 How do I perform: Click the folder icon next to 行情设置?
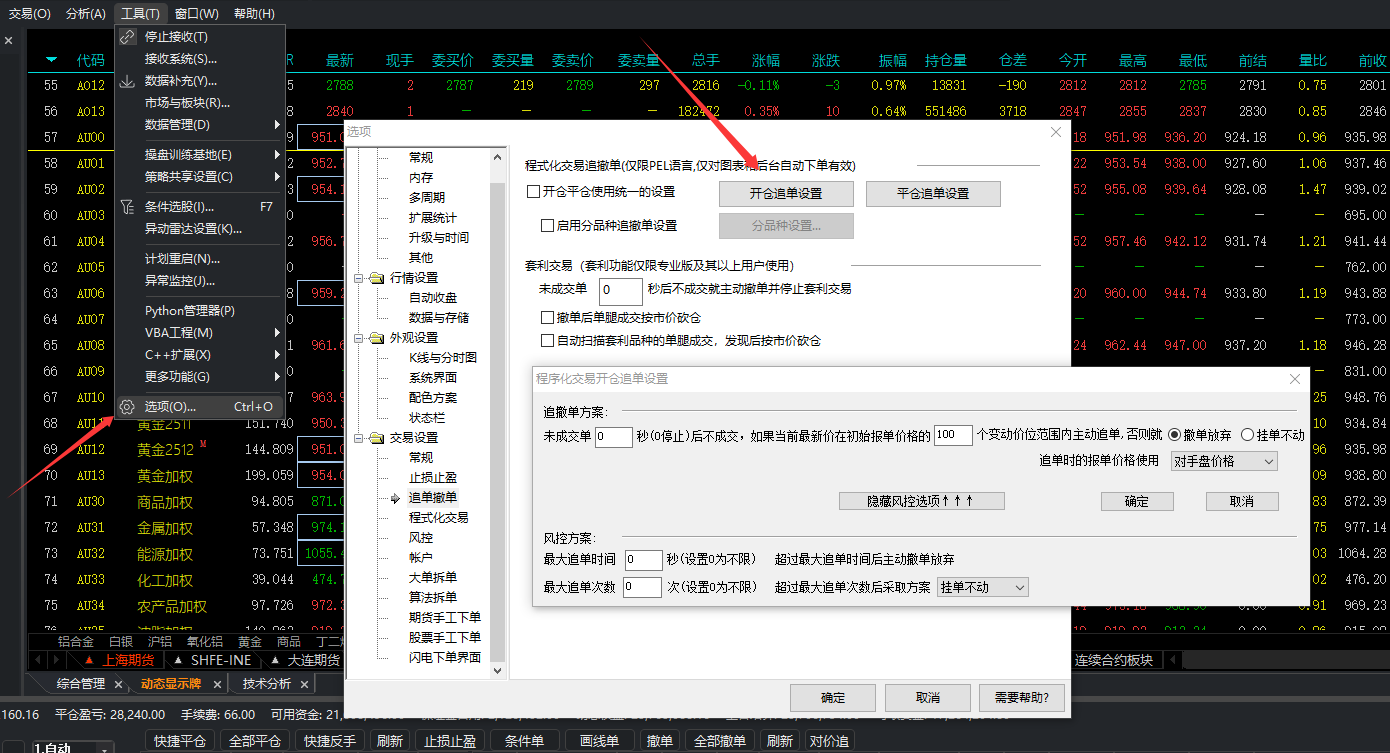[376, 278]
